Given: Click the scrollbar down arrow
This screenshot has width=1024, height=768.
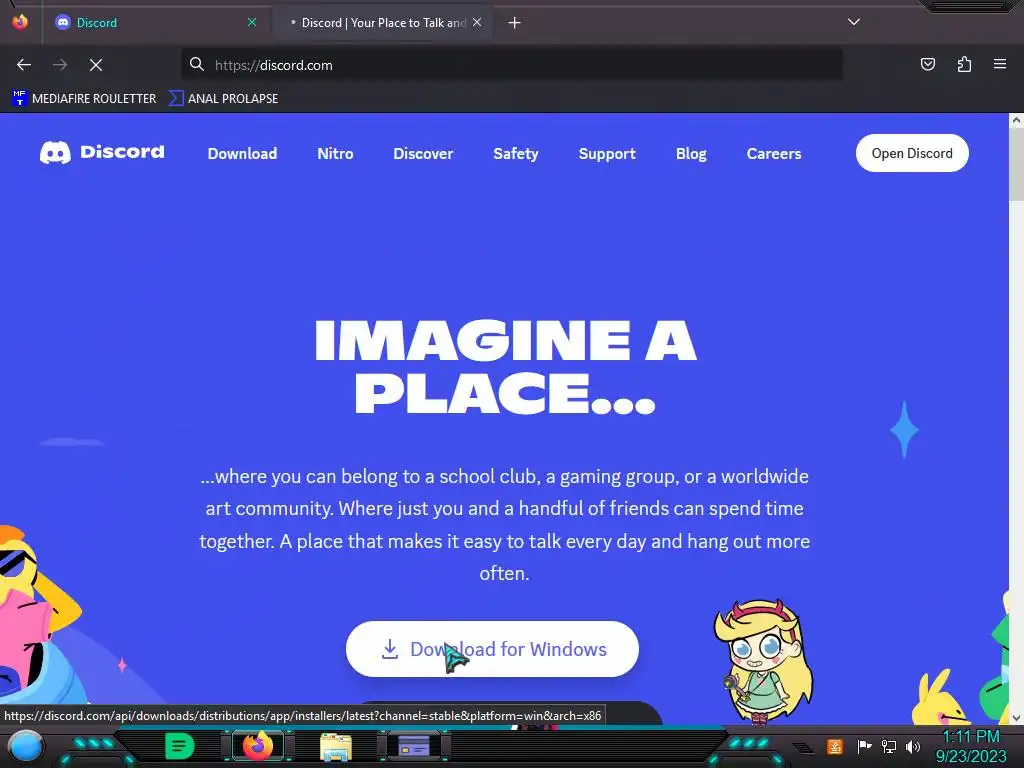Looking at the screenshot, I should [x=1016, y=718].
